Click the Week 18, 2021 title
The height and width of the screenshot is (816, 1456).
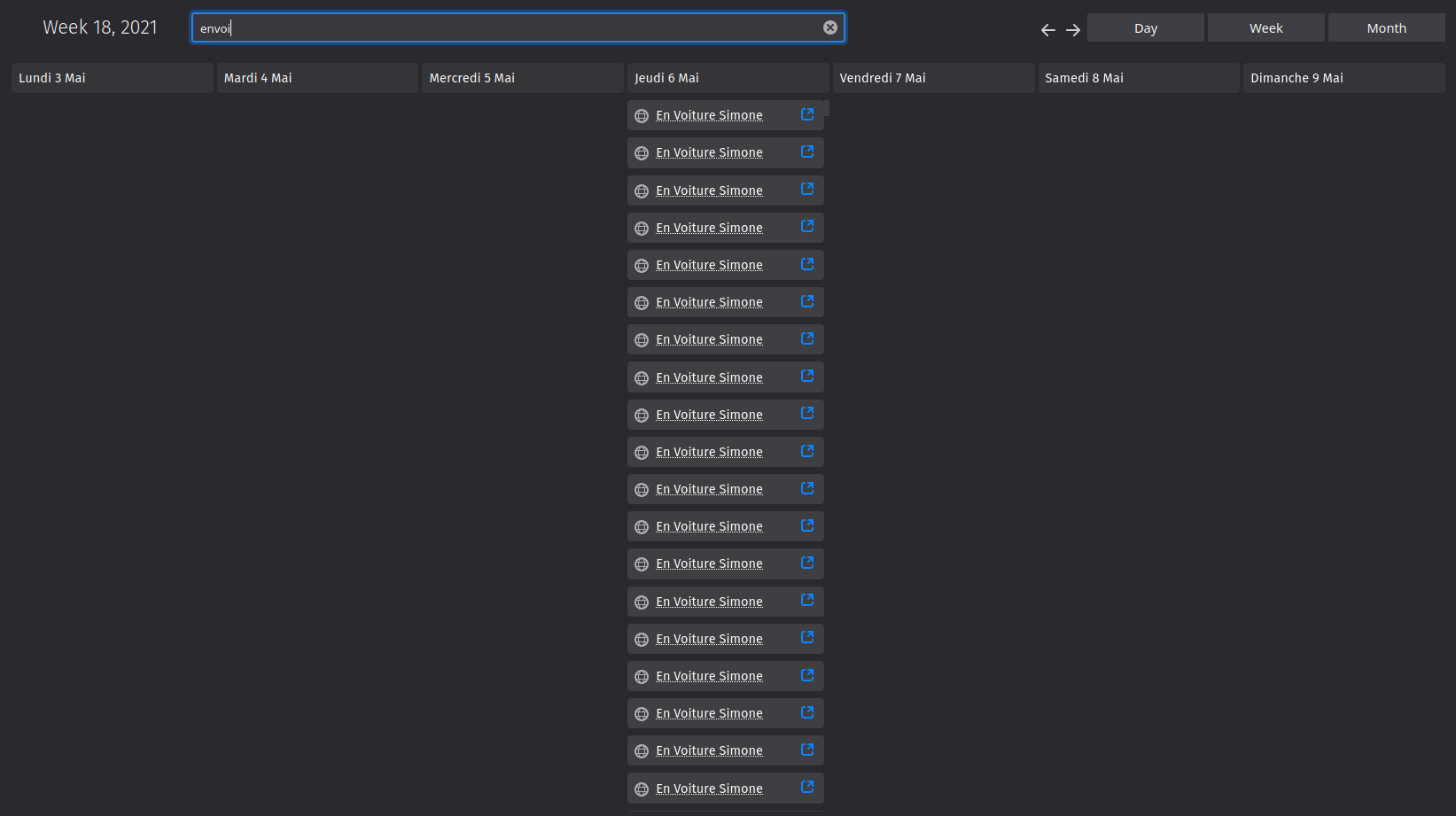click(100, 27)
